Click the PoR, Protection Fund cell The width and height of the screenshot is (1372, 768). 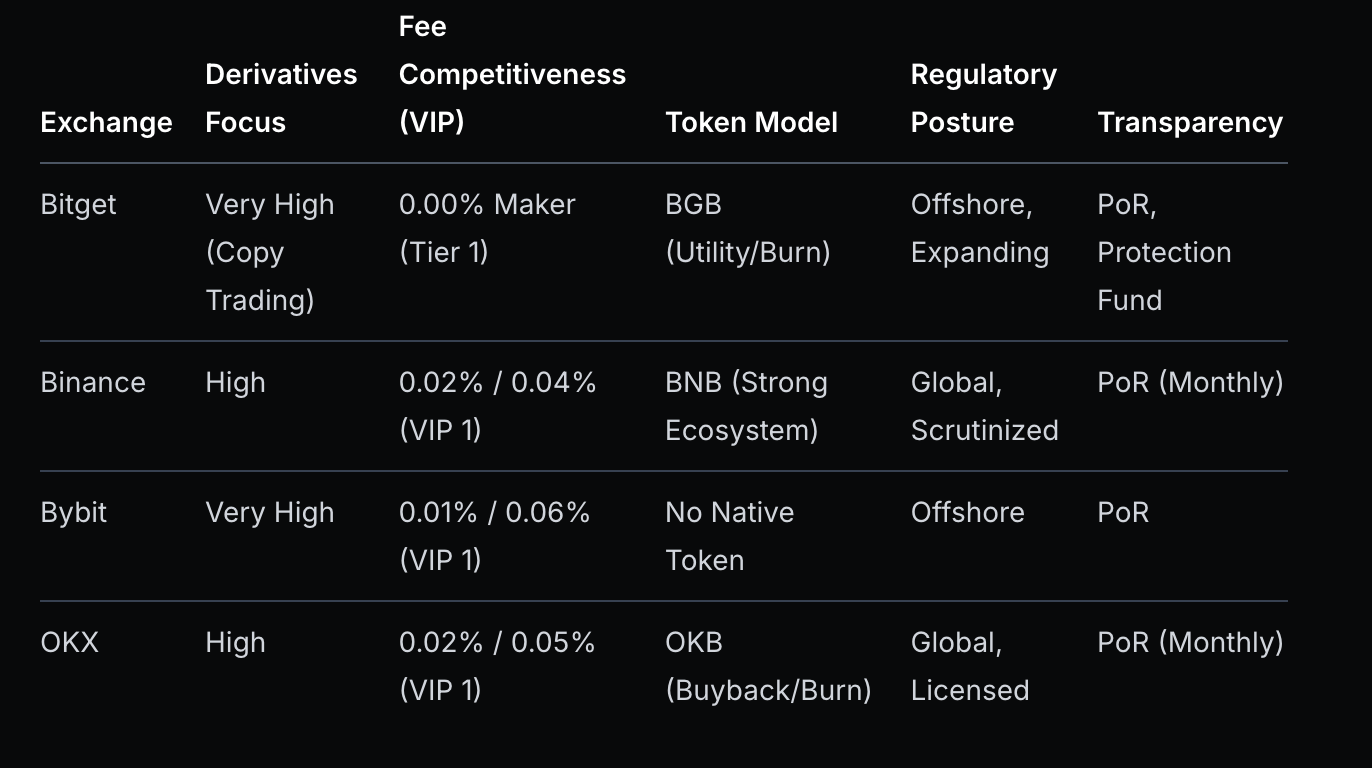[1163, 252]
